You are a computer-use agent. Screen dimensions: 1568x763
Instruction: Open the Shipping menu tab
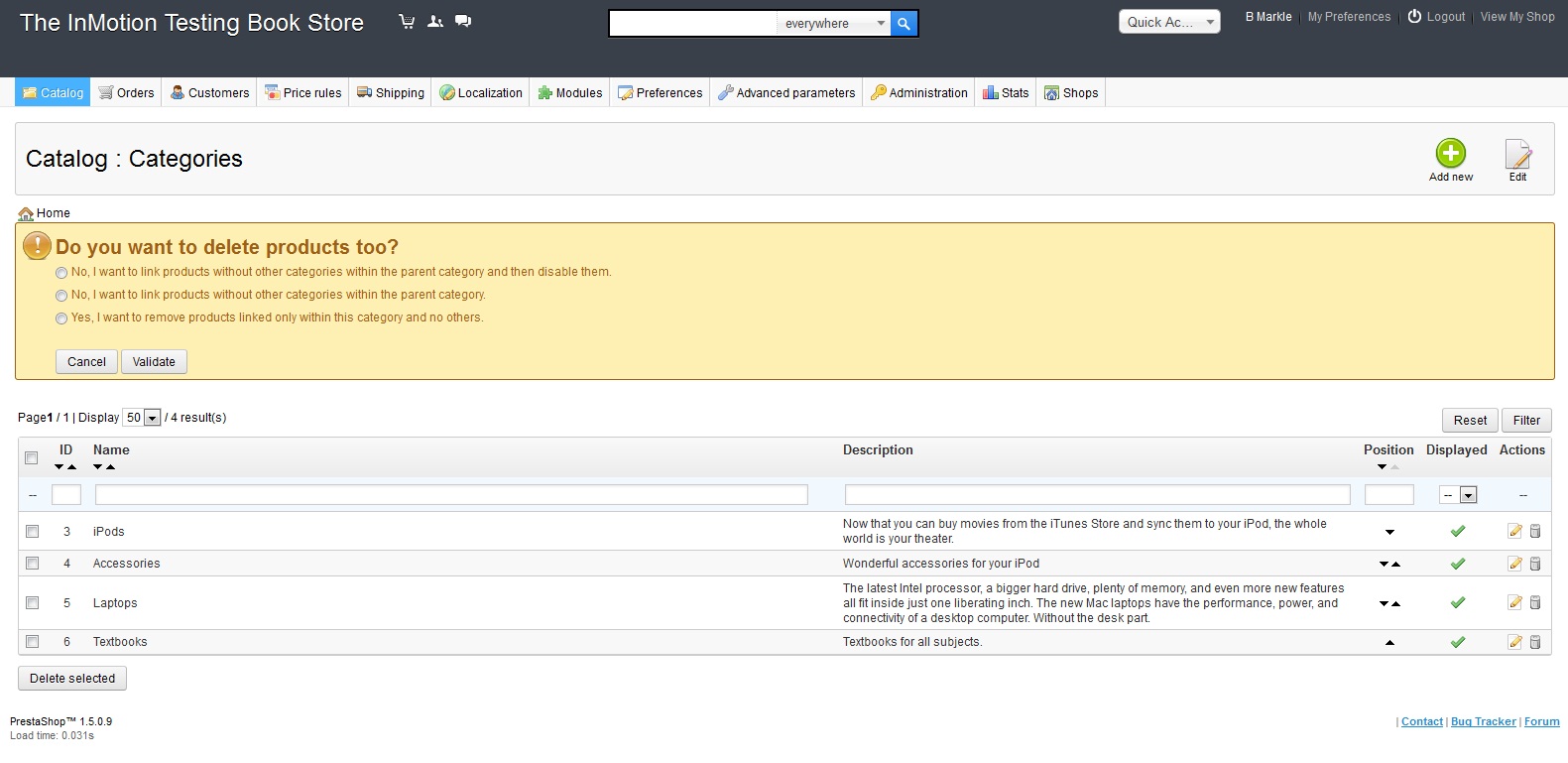coord(391,92)
